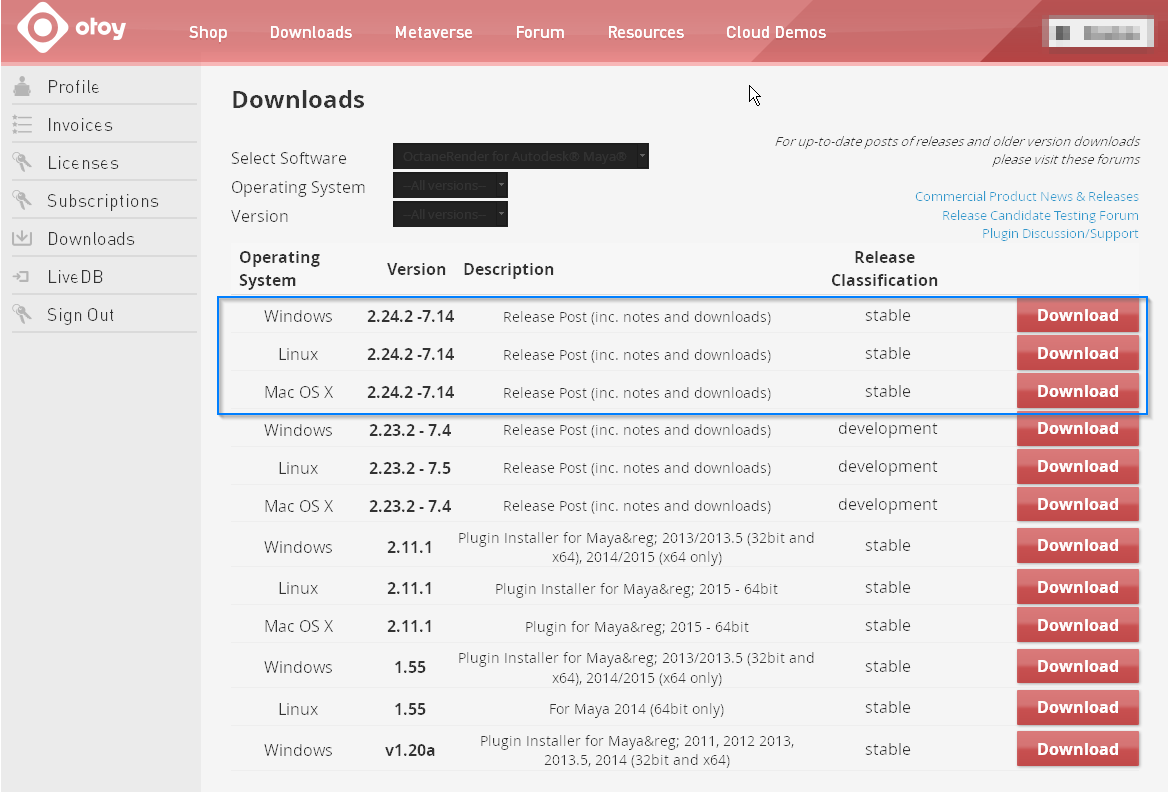Click the Licenses key icon

[22, 162]
